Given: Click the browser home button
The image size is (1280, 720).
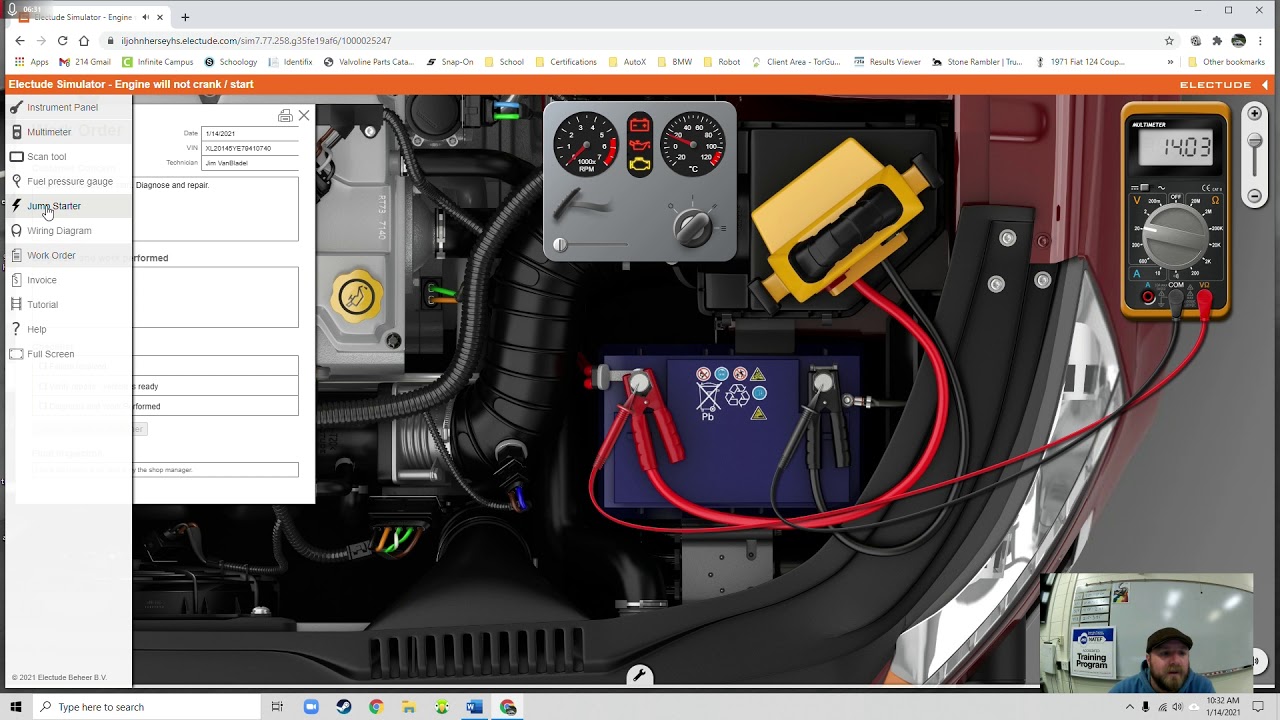Looking at the screenshot, I should click(83, 41).
